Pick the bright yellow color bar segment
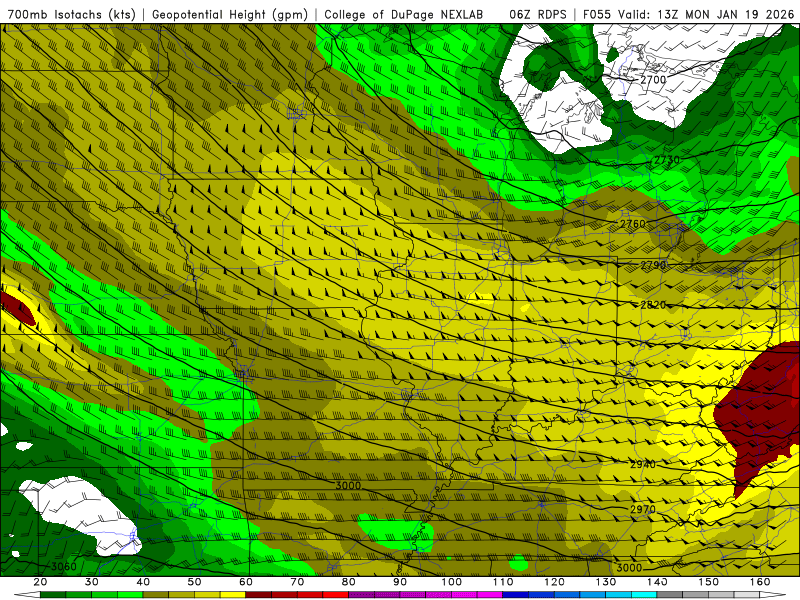This screenshot has height=600, width=800. coord(233,594)
